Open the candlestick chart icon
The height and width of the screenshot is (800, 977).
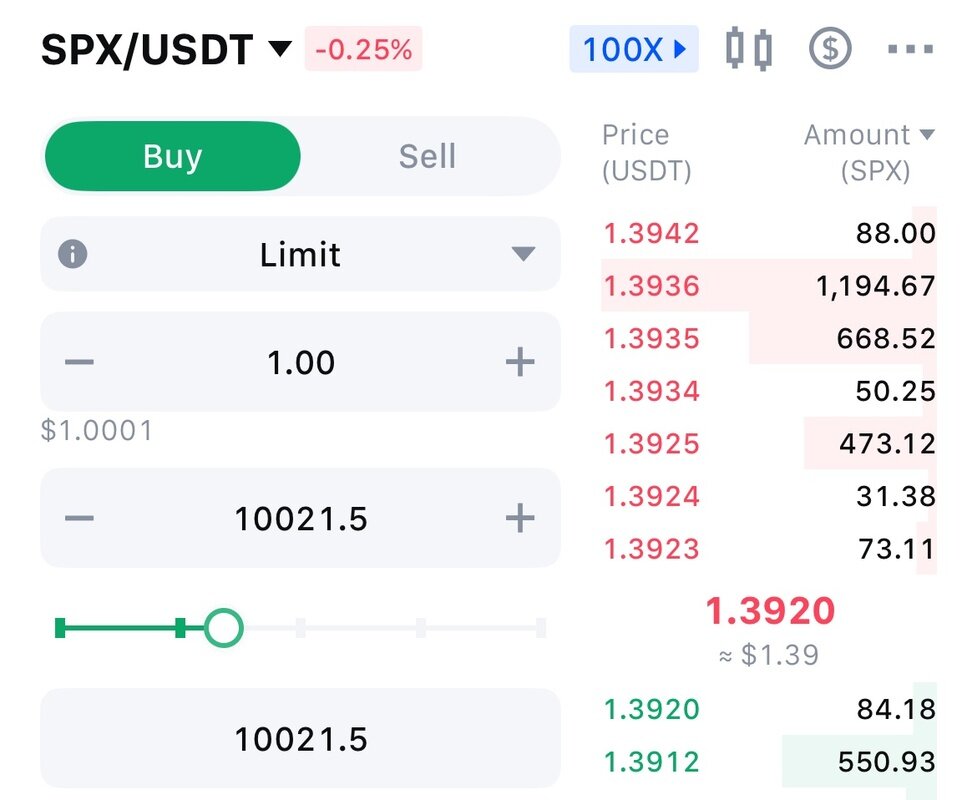pyautogui.click(x=749, y=48)
